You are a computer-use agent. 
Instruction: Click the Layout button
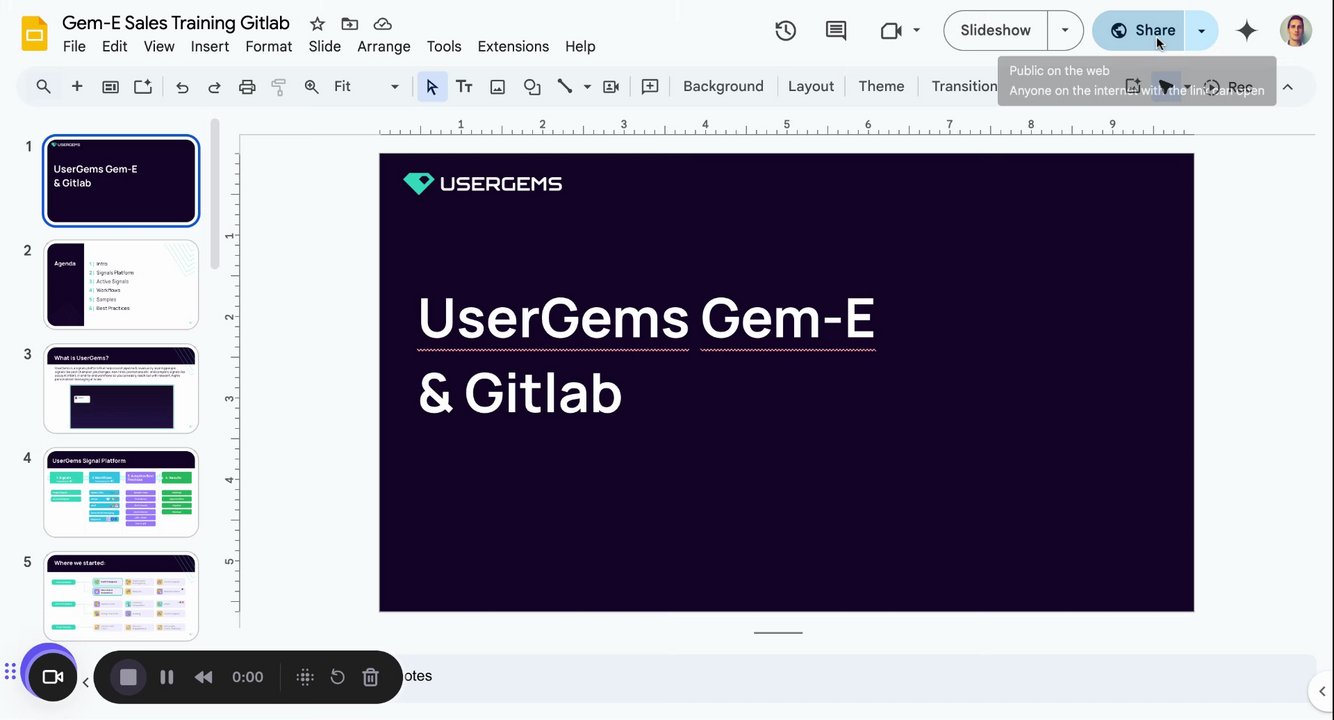[x=811, y=87]
